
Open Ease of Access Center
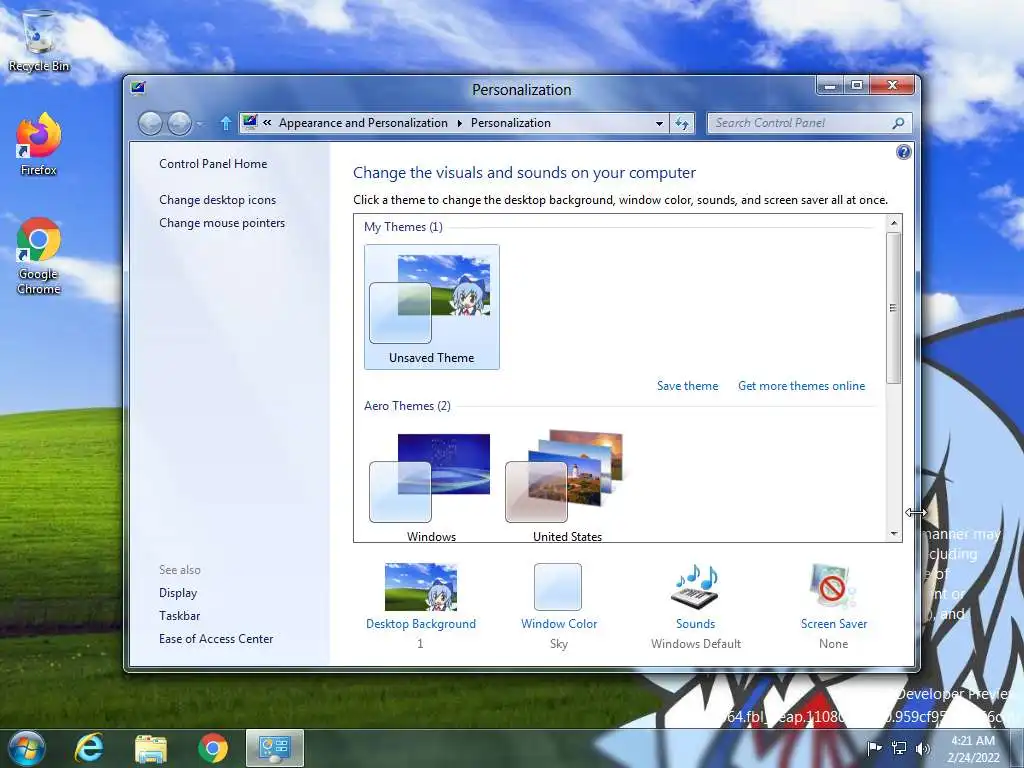coord(216,639)
